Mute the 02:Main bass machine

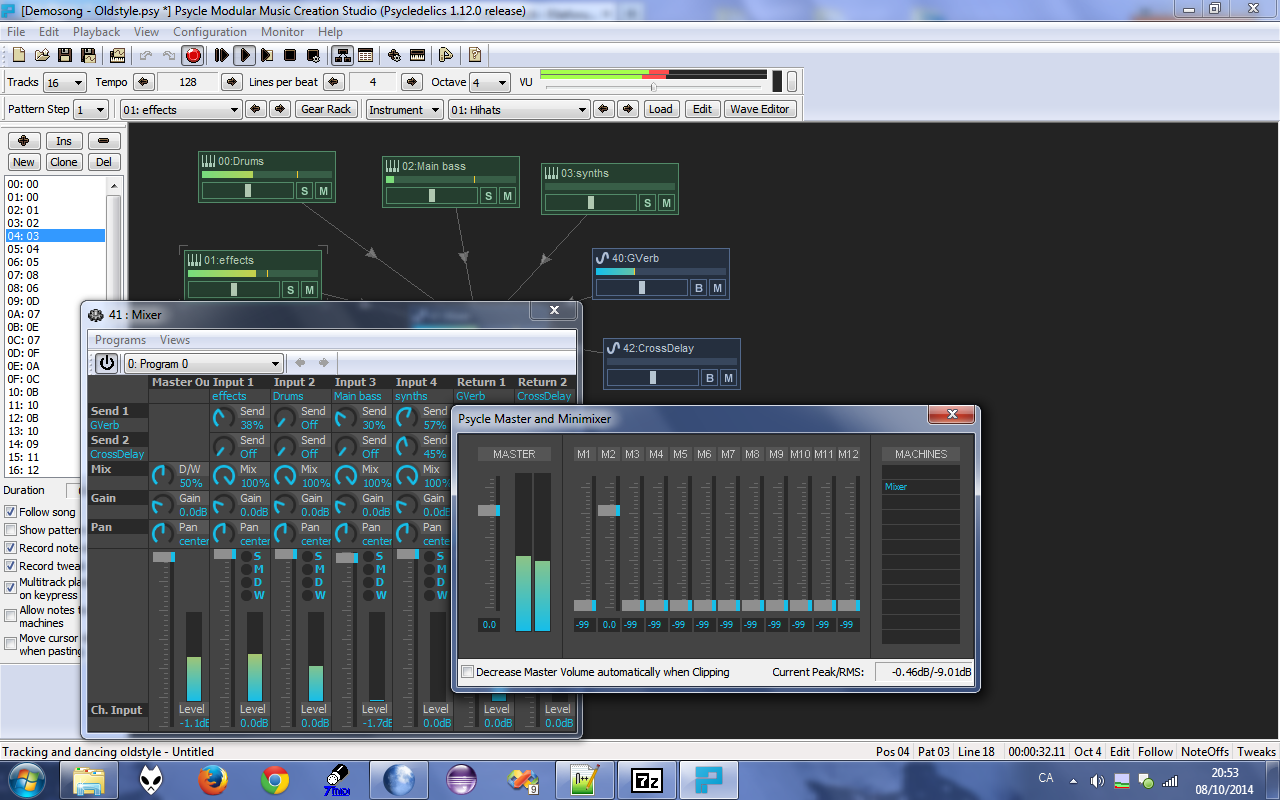coord(507,195)
